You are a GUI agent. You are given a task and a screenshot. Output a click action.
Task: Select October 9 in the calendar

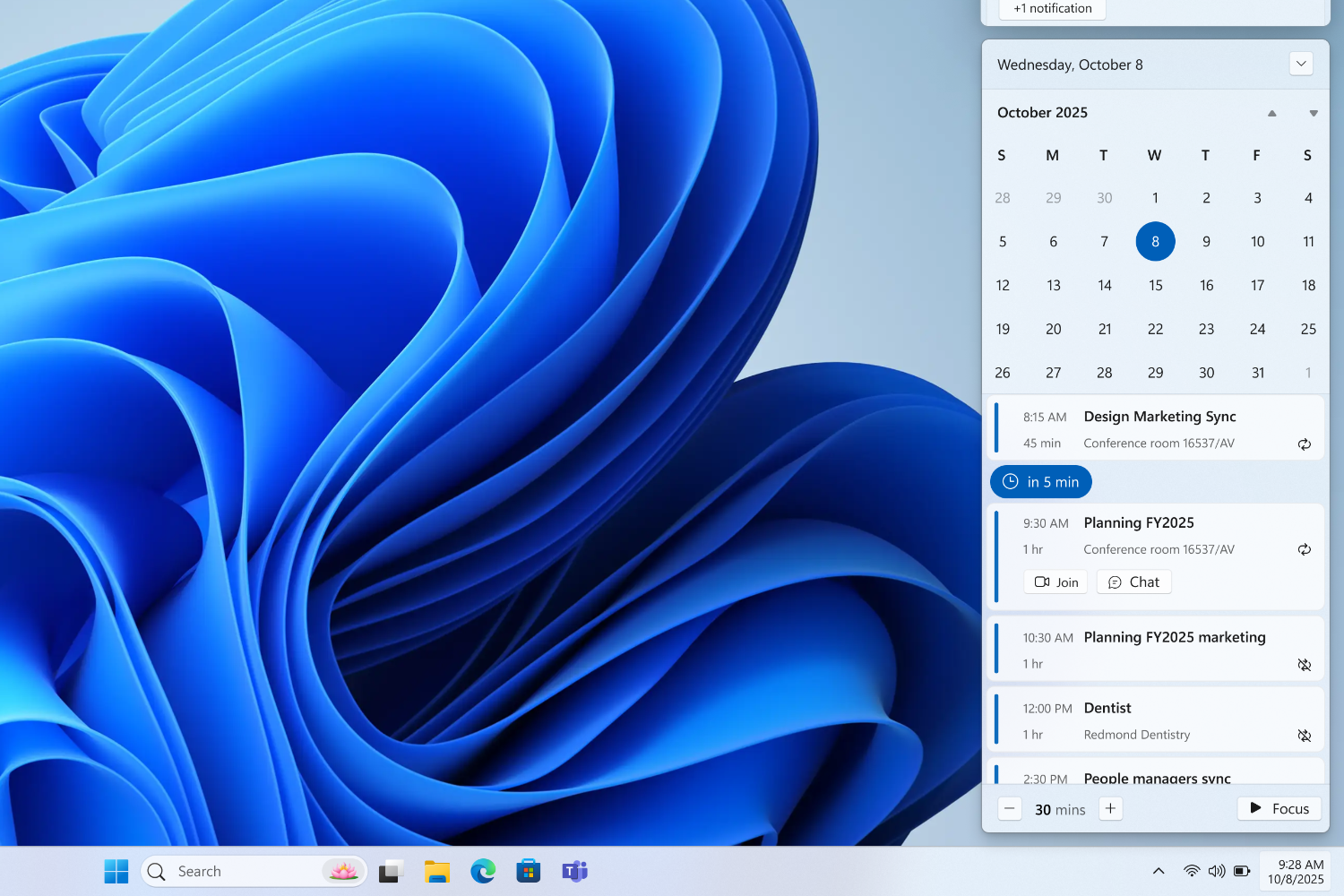click(x=1207, y=242)
